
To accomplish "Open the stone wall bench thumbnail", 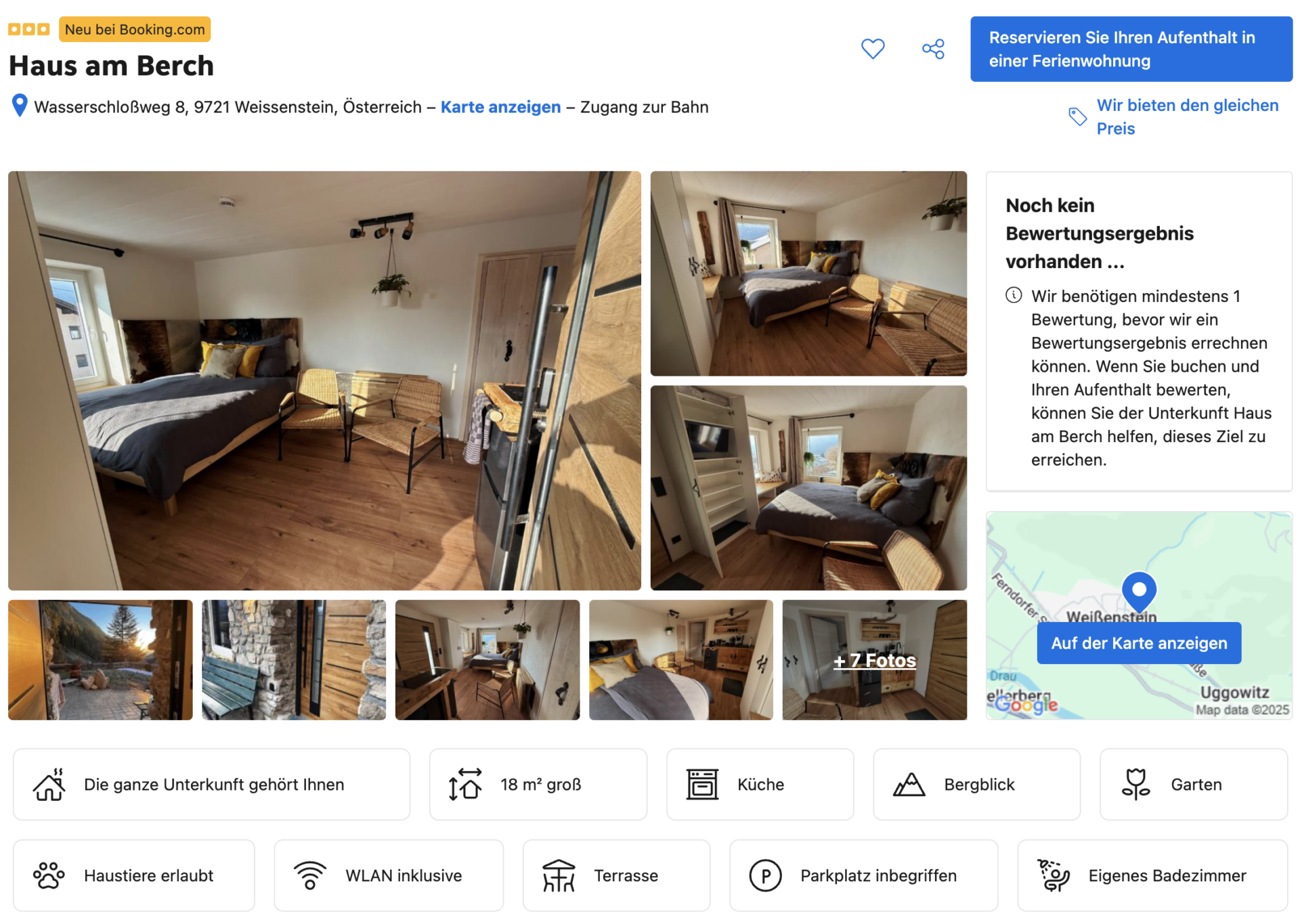I will [294, 660].
